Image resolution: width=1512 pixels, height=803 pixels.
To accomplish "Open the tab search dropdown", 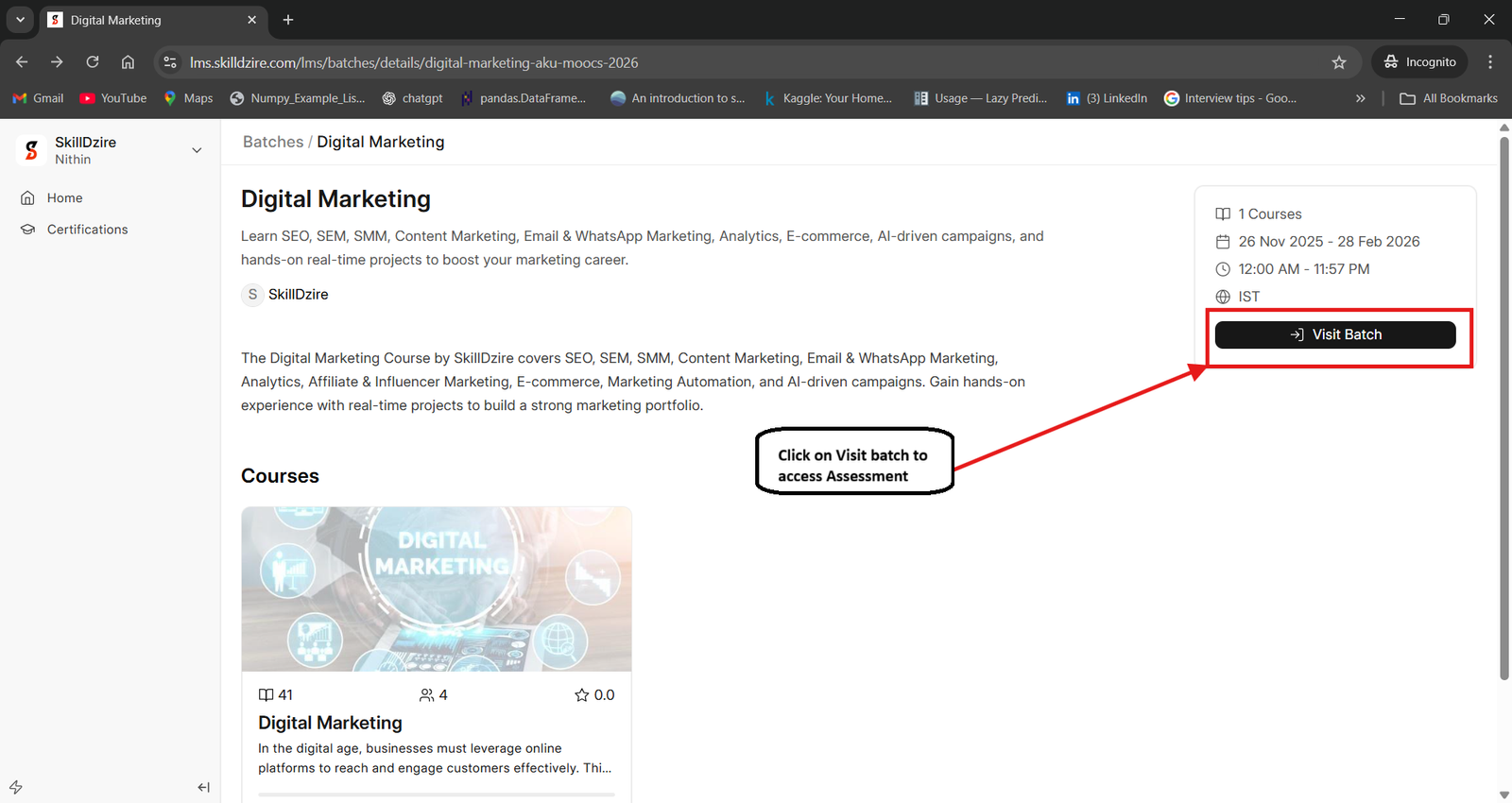I will point(20,20).
